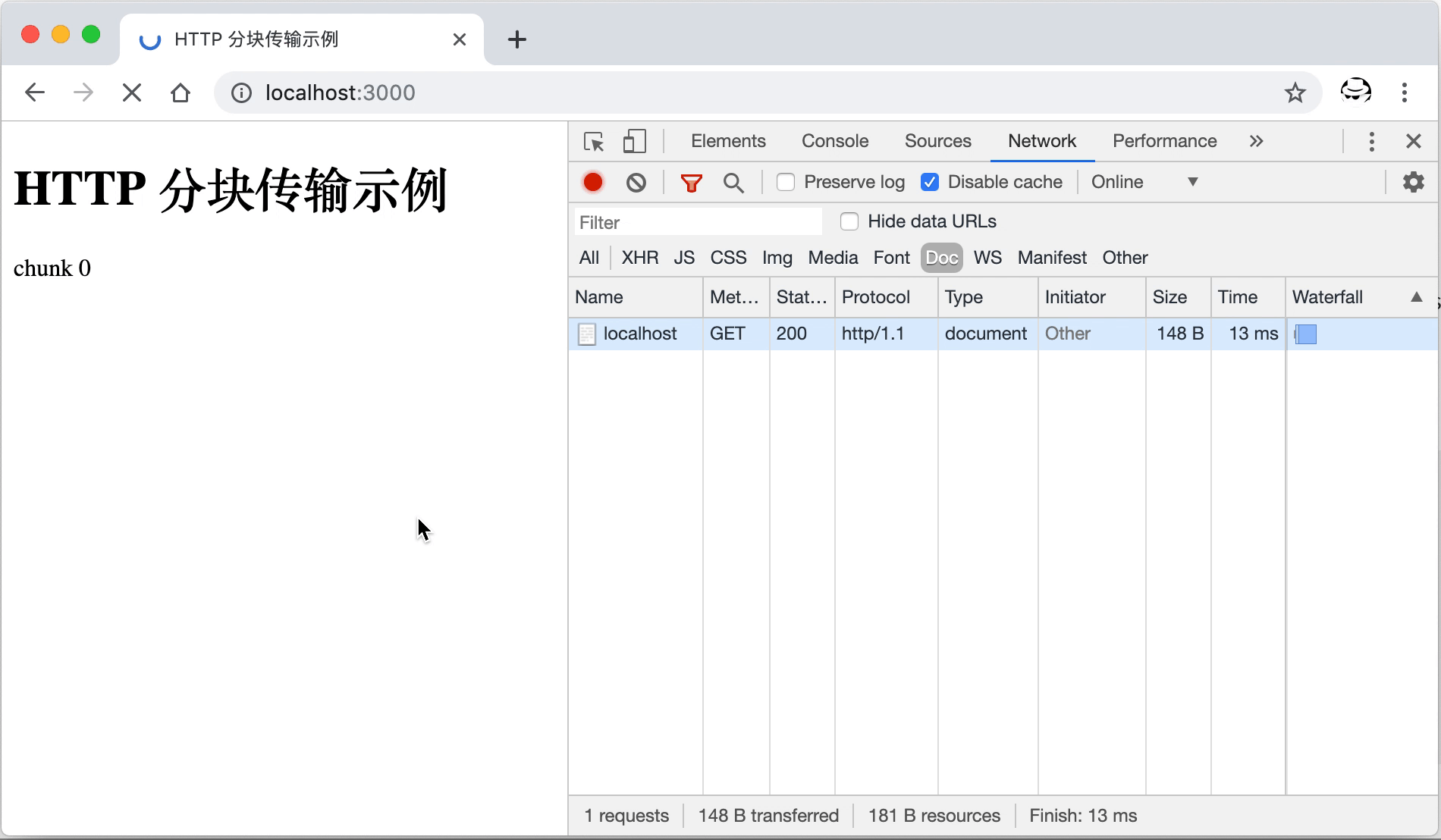Expand more DevTools tabs chevron

click(x=1256, y=142)
